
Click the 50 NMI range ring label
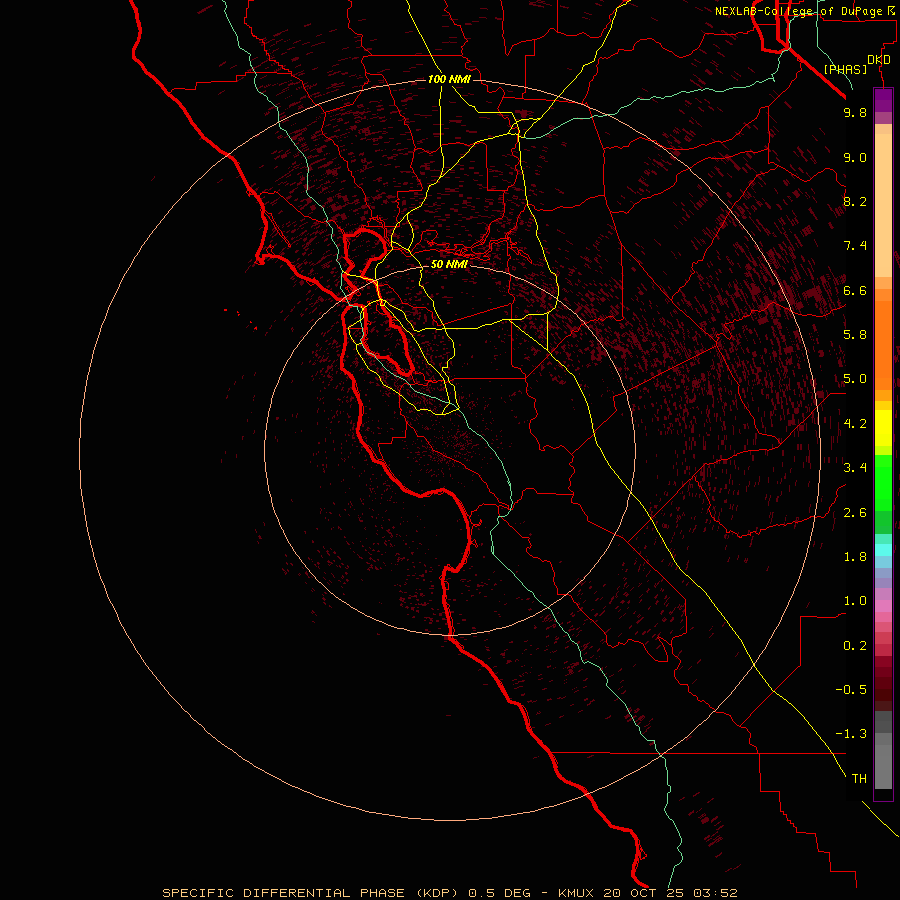pos(449,264)
